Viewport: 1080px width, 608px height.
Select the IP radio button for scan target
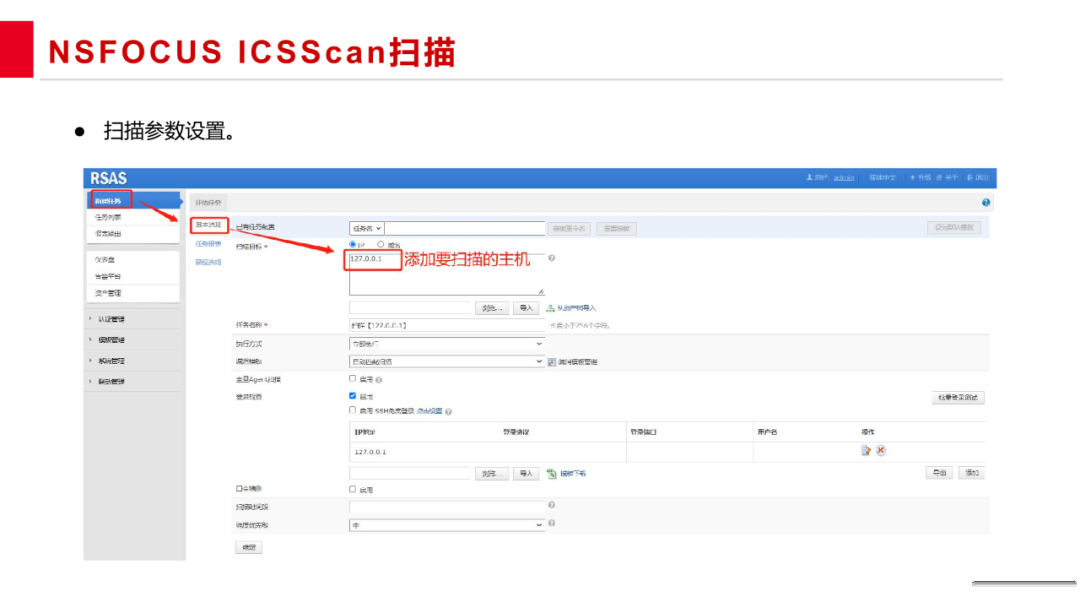353,244
